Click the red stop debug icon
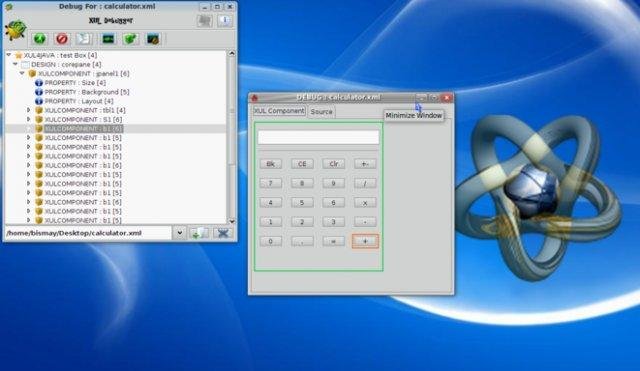 tap(62, 39)
